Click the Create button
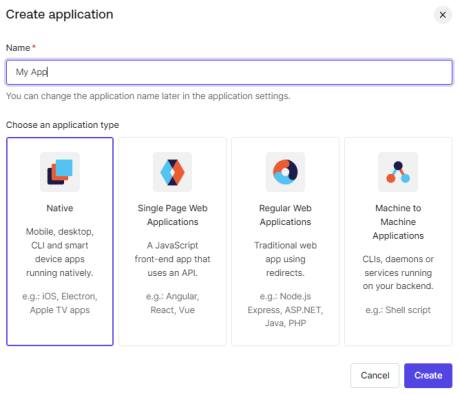 click(428, 375)
